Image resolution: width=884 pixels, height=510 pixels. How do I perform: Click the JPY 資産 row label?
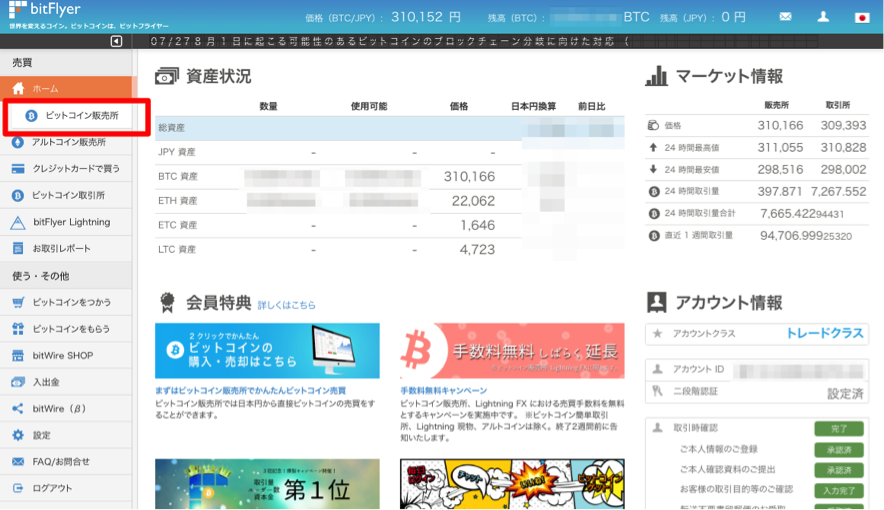point(177,152)
